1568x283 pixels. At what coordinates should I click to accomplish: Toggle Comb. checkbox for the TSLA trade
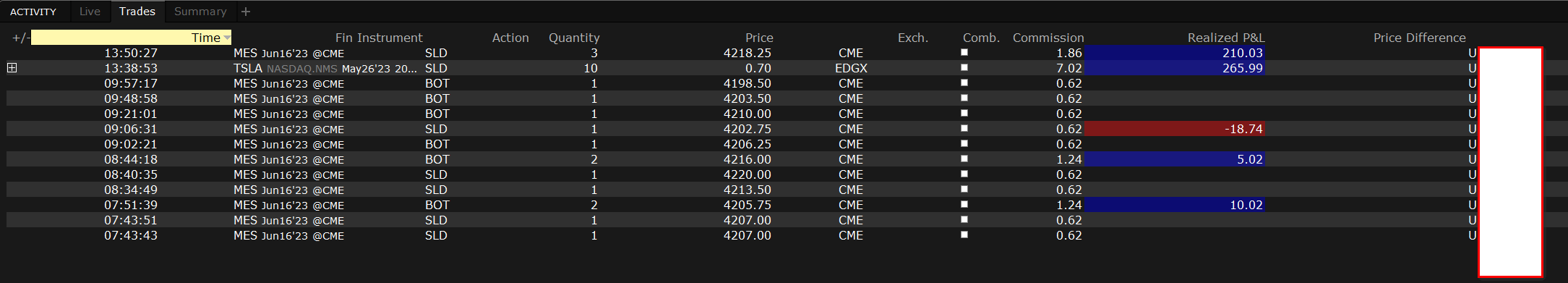[x=964, y=67]
